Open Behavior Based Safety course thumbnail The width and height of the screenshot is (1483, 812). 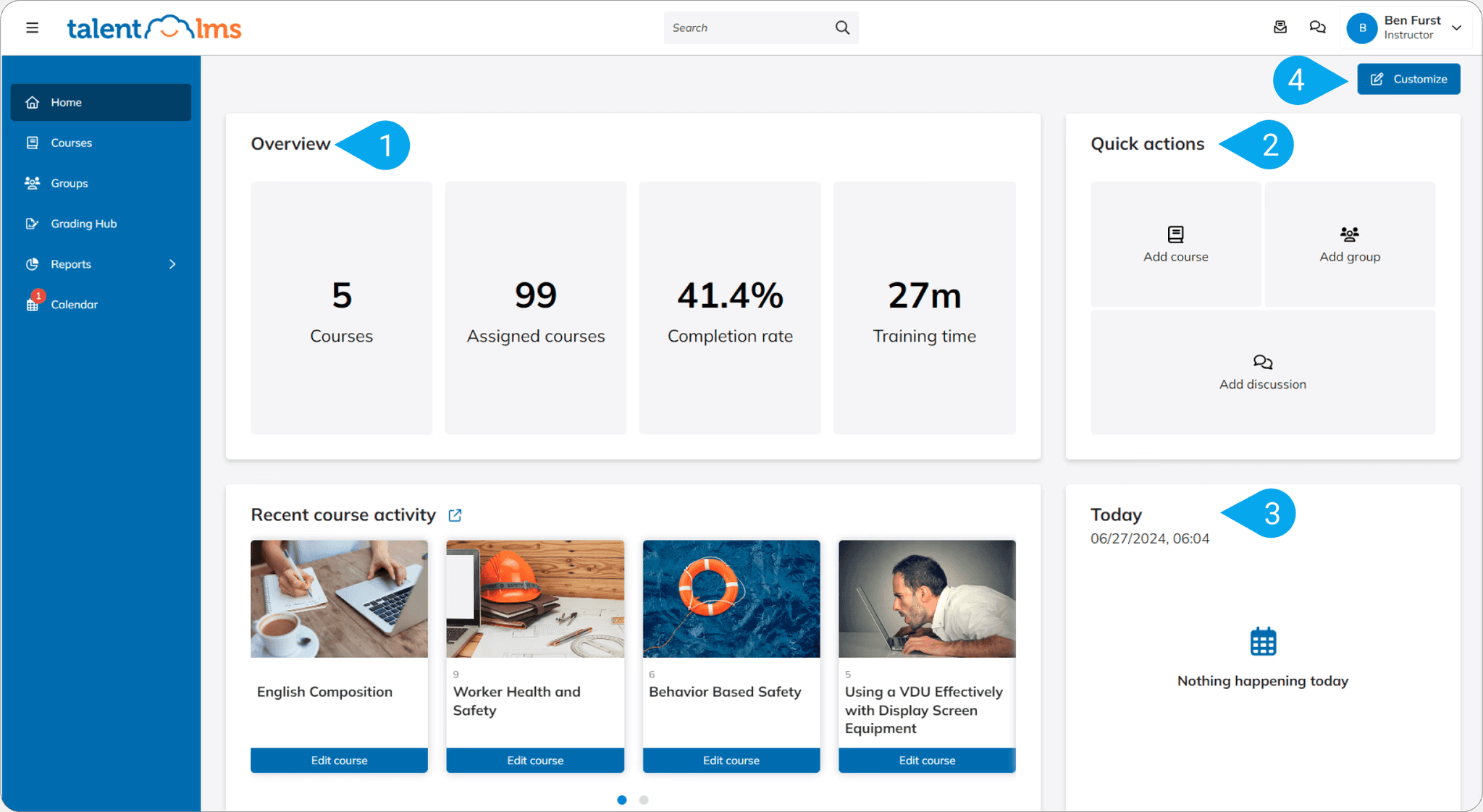(x=731, y=599)
